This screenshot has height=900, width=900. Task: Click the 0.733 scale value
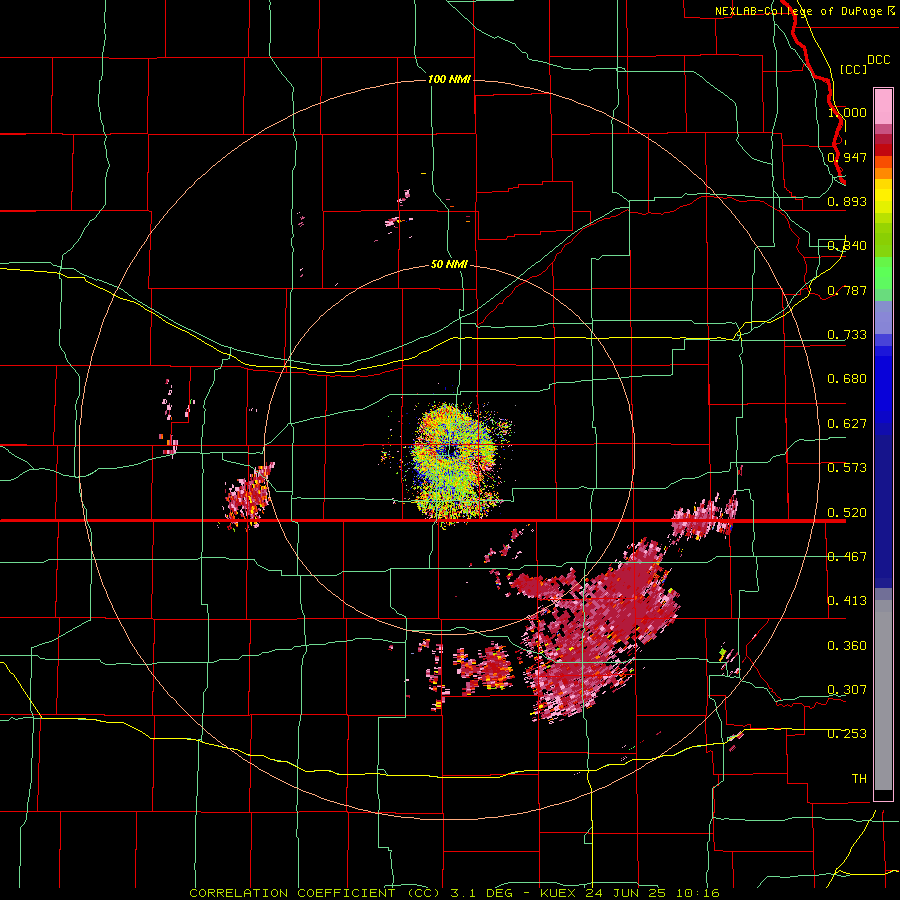point(847,335)
